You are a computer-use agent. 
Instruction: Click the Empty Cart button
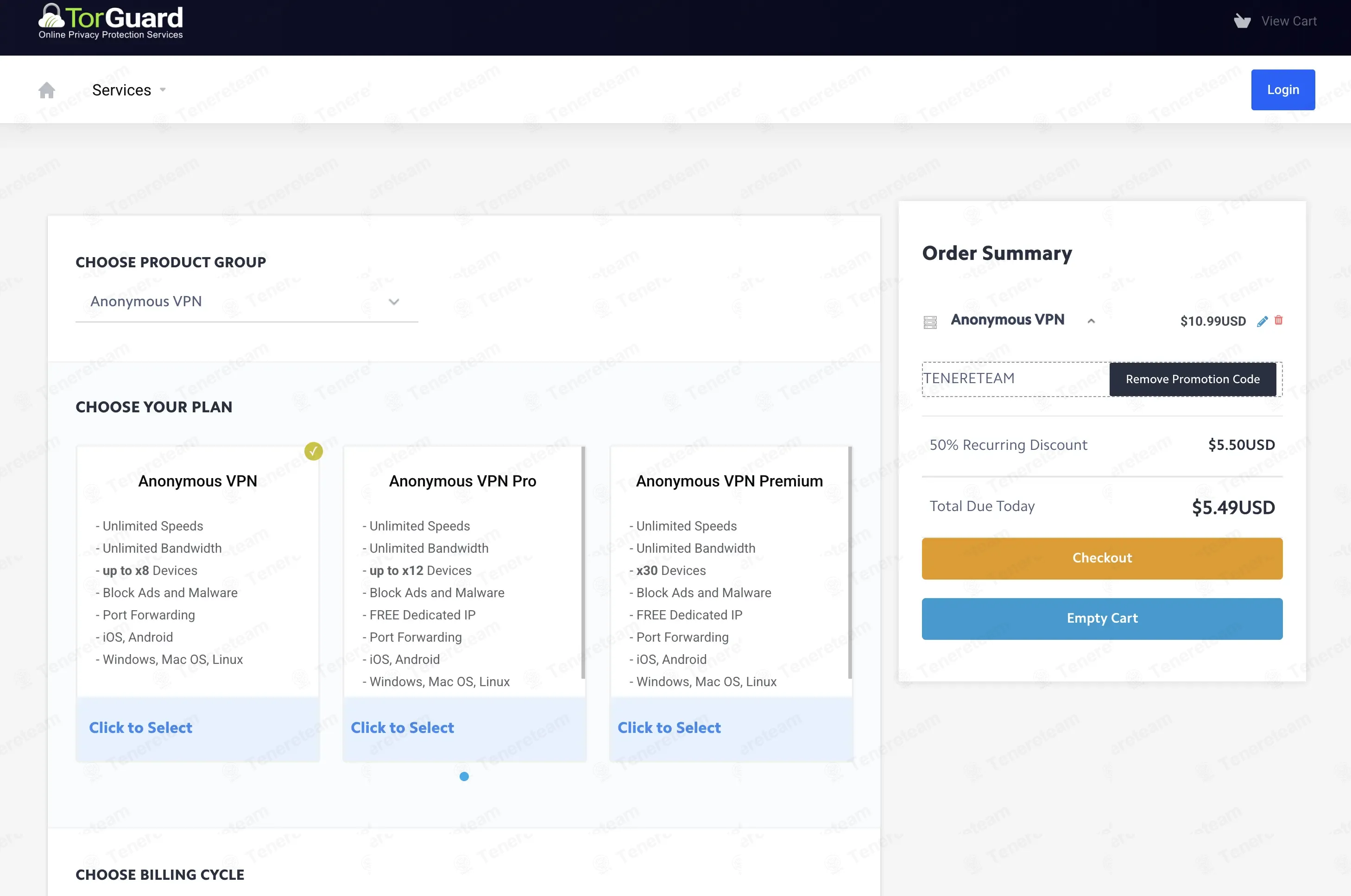1101,618
